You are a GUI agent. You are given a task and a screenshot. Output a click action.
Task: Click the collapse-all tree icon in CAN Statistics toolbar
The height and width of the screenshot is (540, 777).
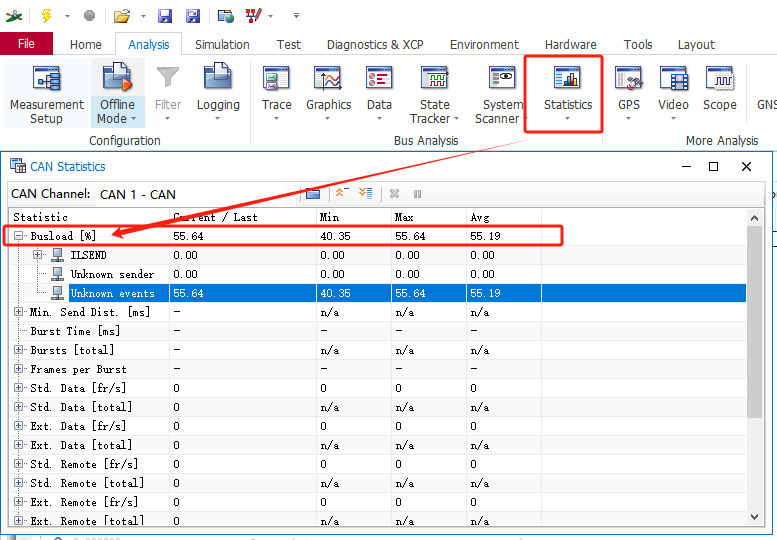click(x=342, y=193)
